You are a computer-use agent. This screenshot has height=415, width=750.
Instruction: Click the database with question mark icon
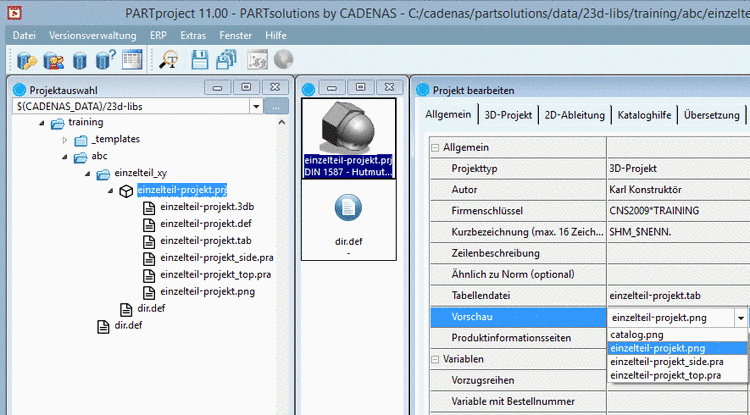[x=105, y=60]
